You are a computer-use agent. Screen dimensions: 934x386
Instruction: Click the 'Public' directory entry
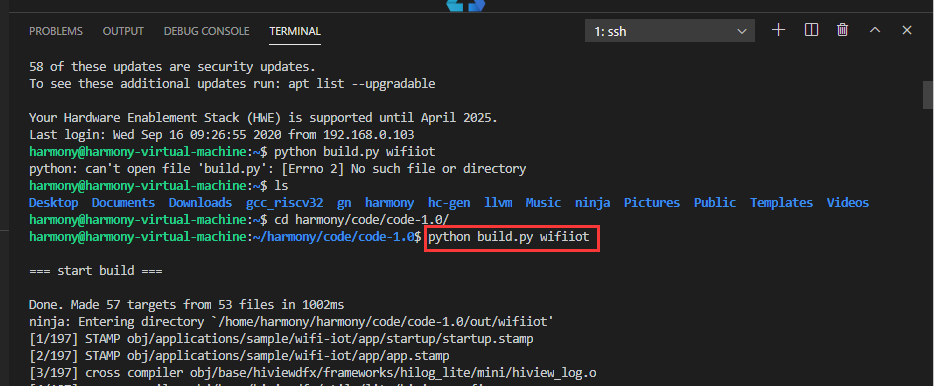point(715,203)
